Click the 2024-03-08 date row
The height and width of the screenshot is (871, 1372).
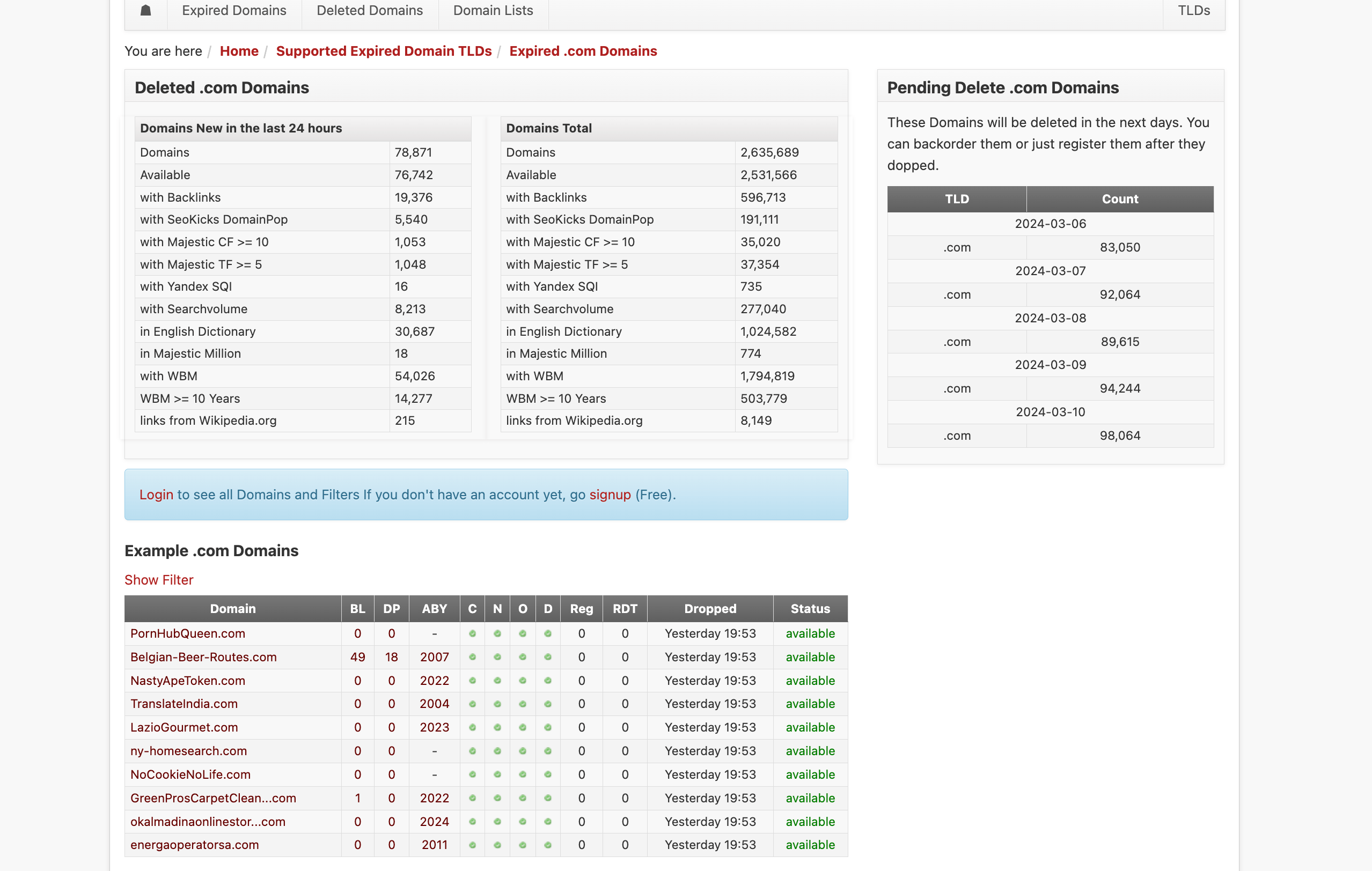(x=1050, y=318)
